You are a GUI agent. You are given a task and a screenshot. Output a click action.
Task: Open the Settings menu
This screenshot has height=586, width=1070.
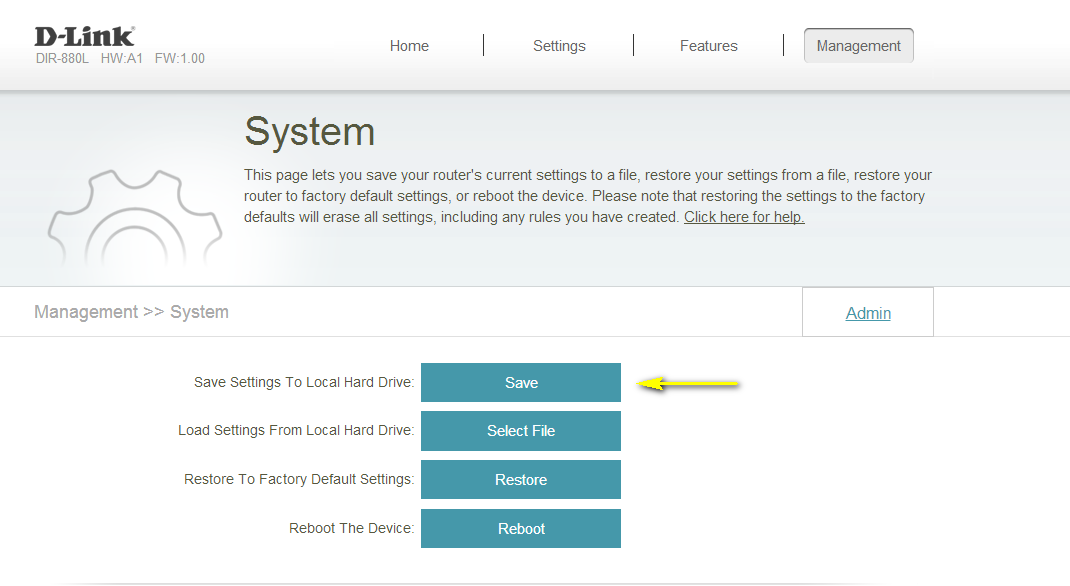coord(559,46)
